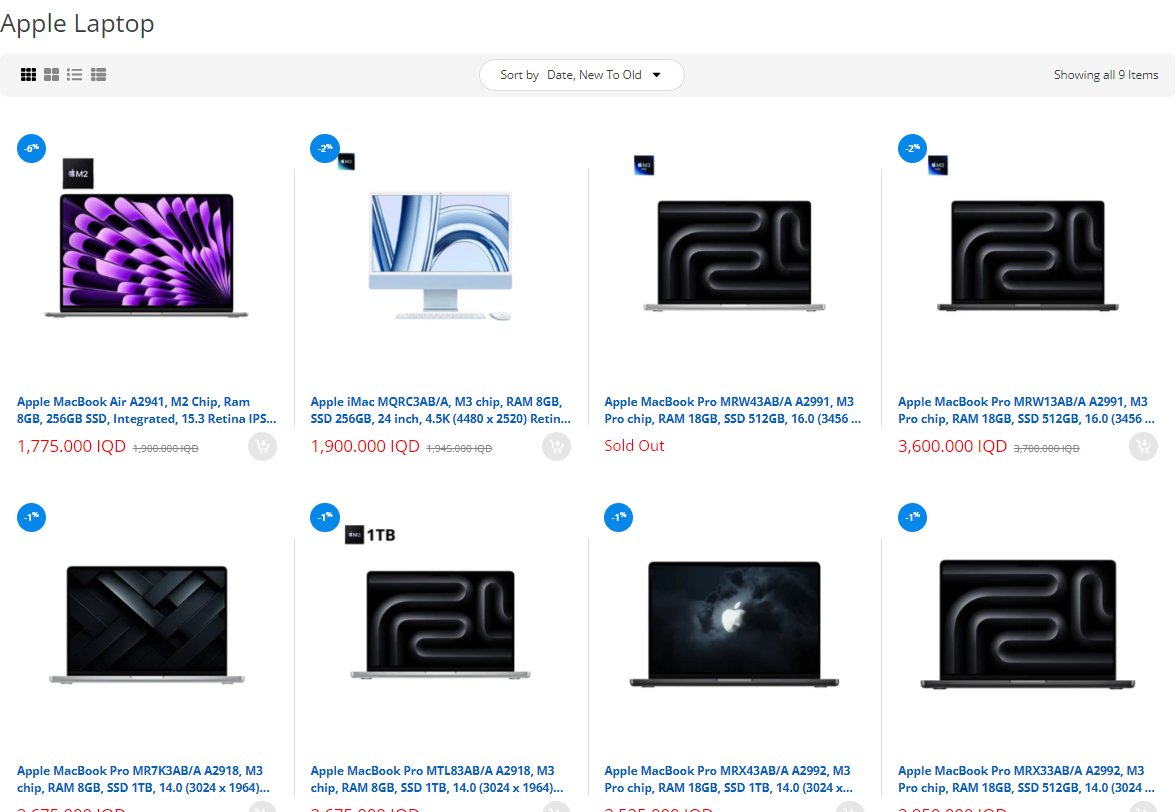Add MacBook Air A2941 to cart
This screenshot has height=812, width=1176.
coord(262,447)
